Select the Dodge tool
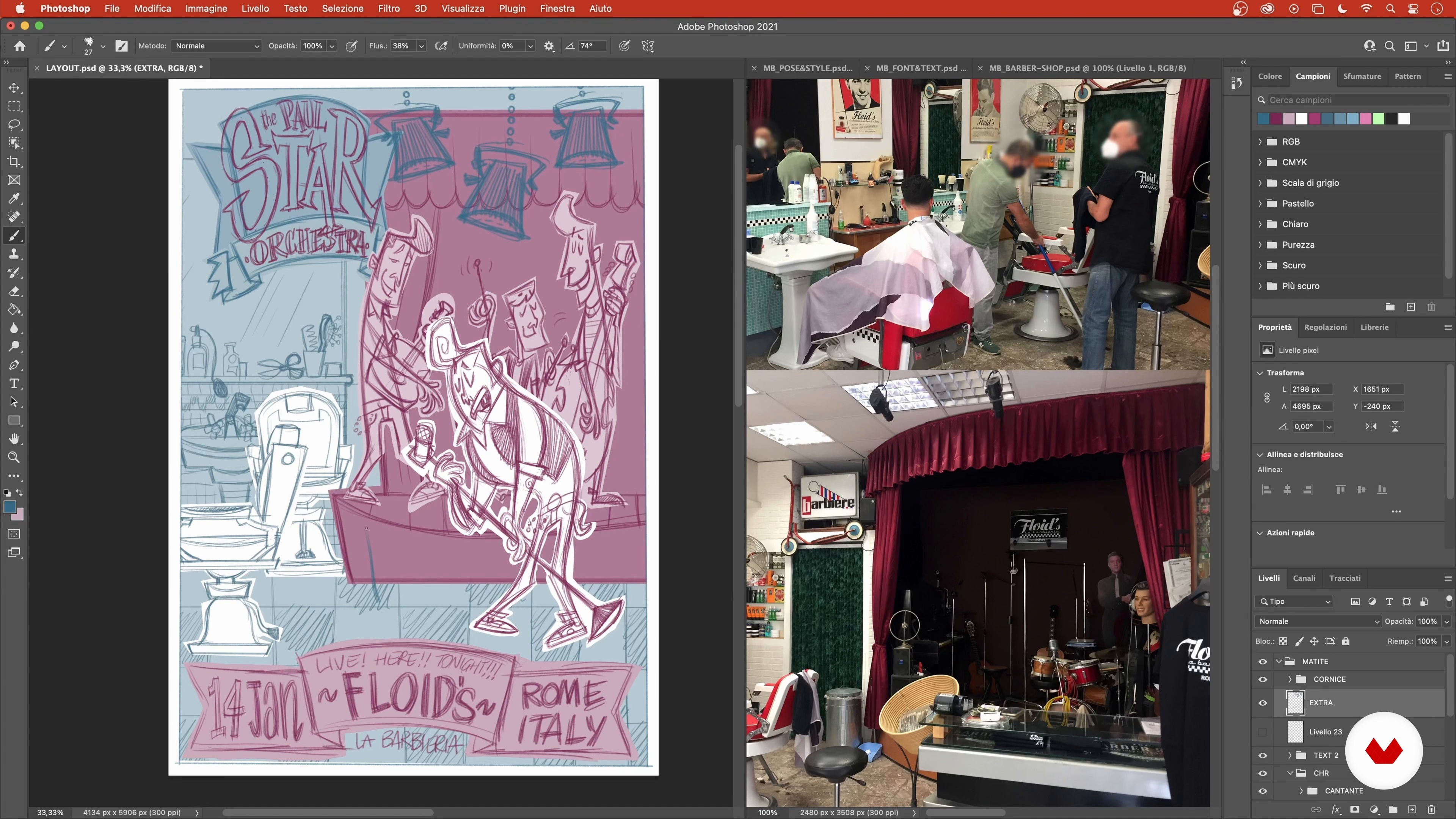 (14, 347)
